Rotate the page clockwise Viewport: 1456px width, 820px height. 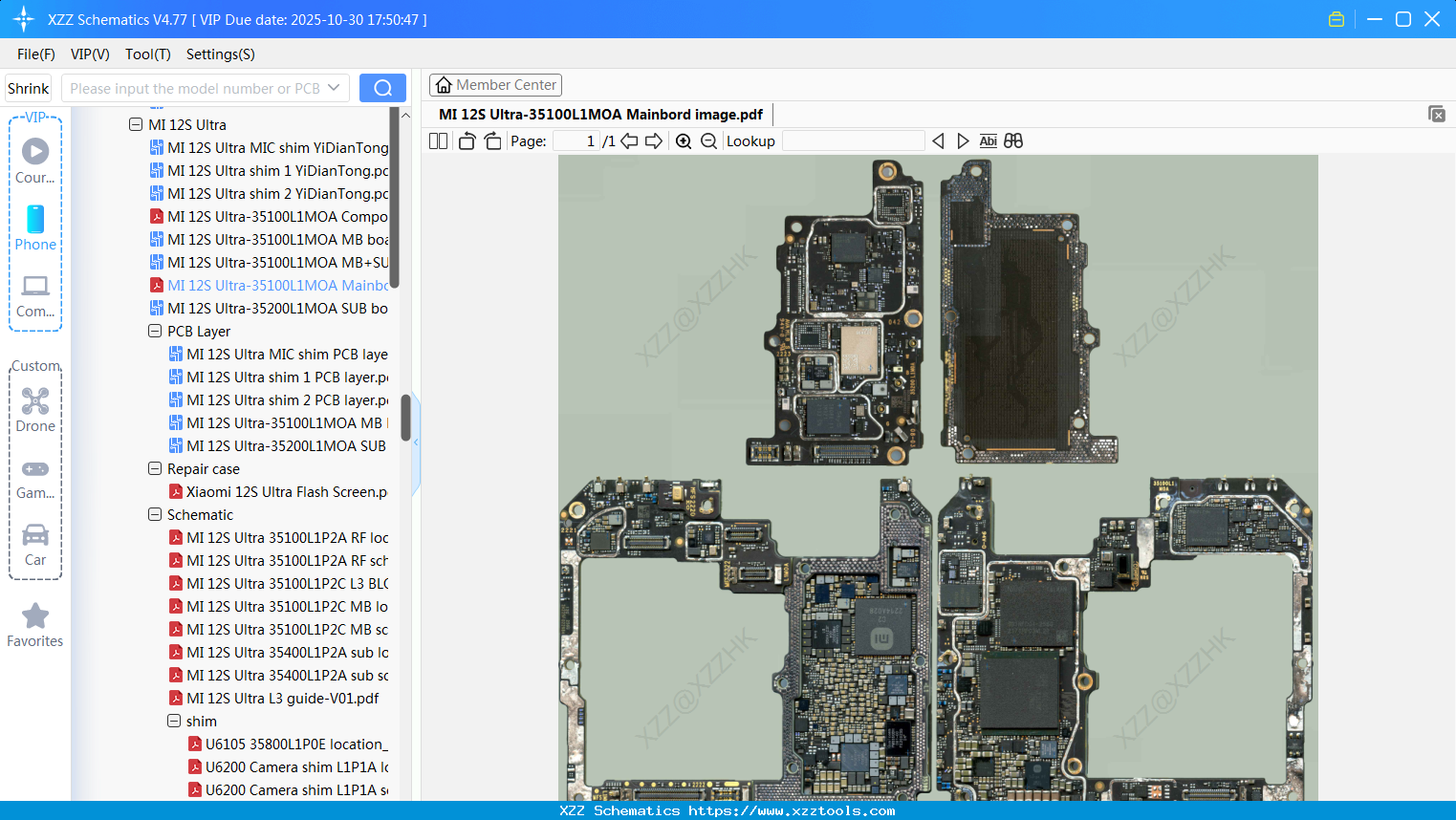tap(492, 140)
